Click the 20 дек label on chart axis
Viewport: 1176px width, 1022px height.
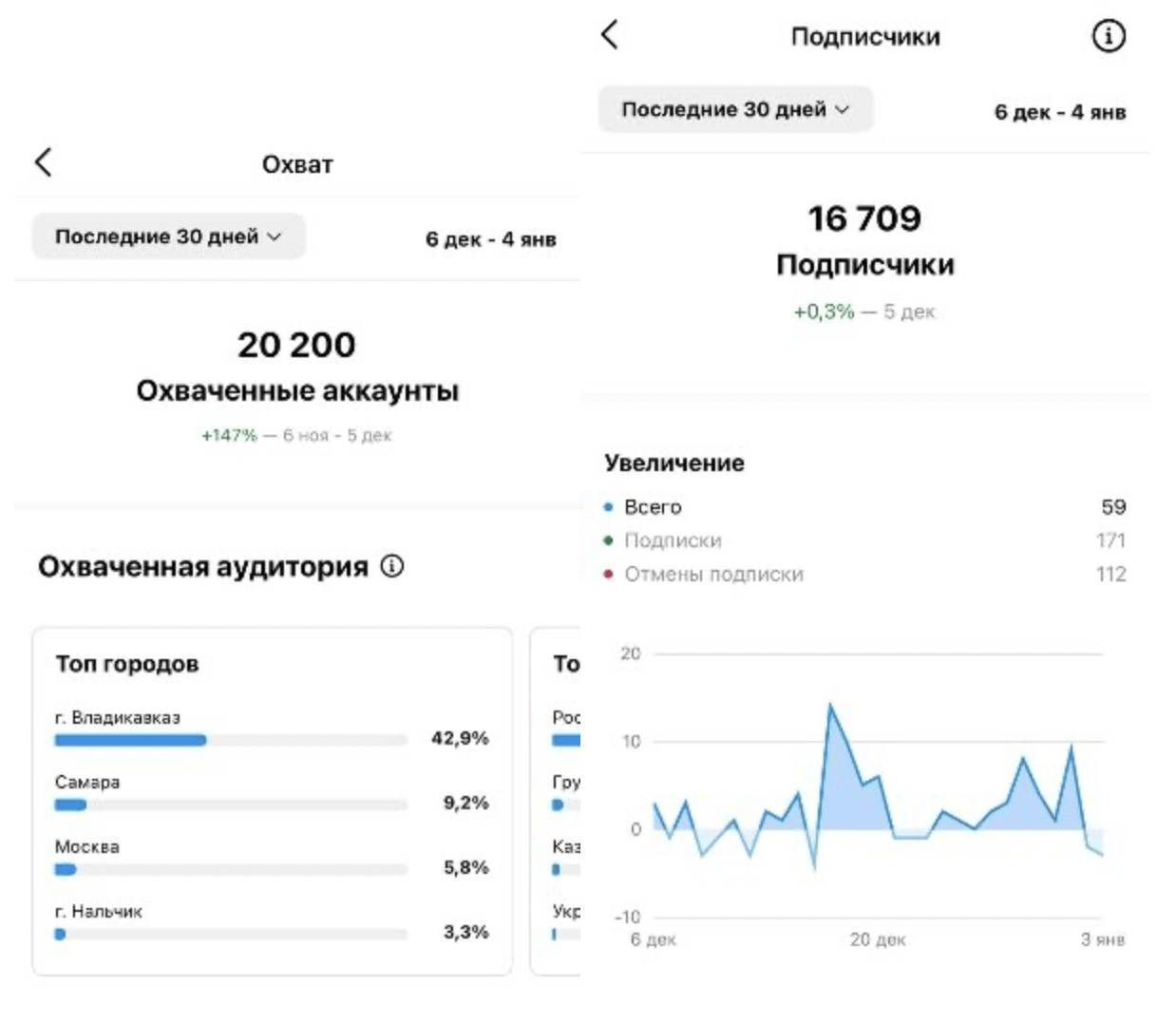pyautogui.click(x=877, y=939)
